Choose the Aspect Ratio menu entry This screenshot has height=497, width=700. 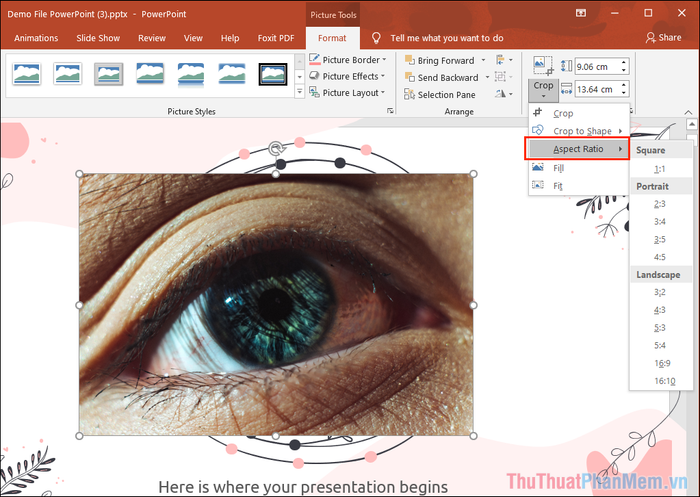[579, 149]
